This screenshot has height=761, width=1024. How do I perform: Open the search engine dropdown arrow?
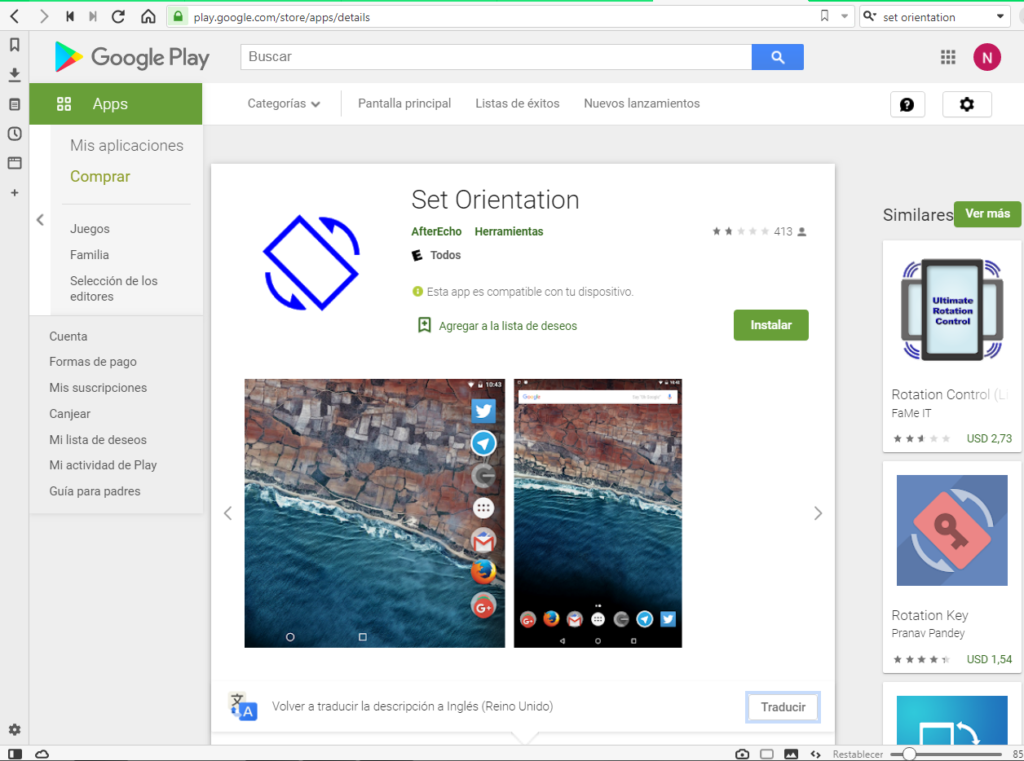pyautogui.click(x=1000, y=17)
